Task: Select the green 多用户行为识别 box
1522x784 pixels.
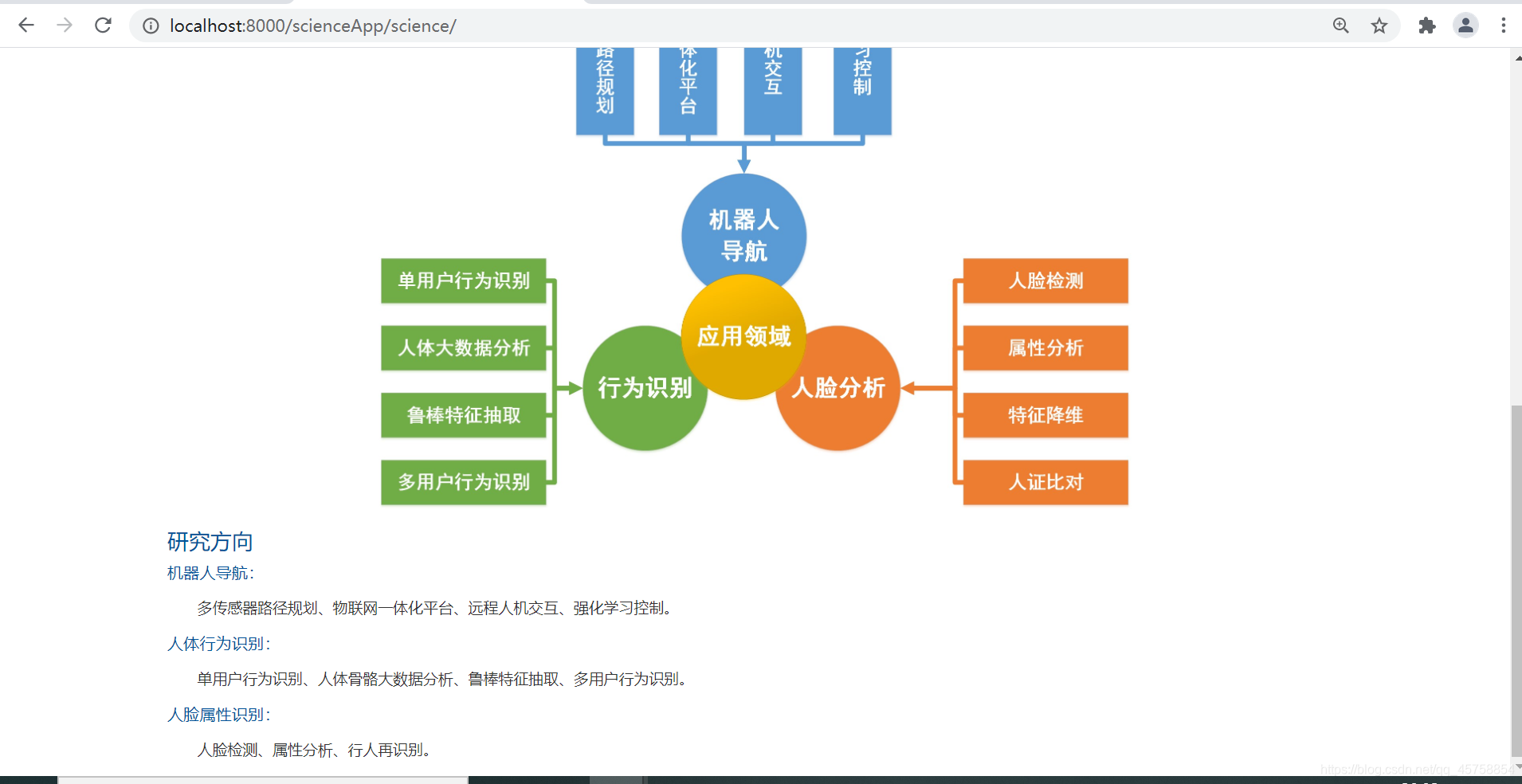Action: pyautogui.click(x=463, y=482)
